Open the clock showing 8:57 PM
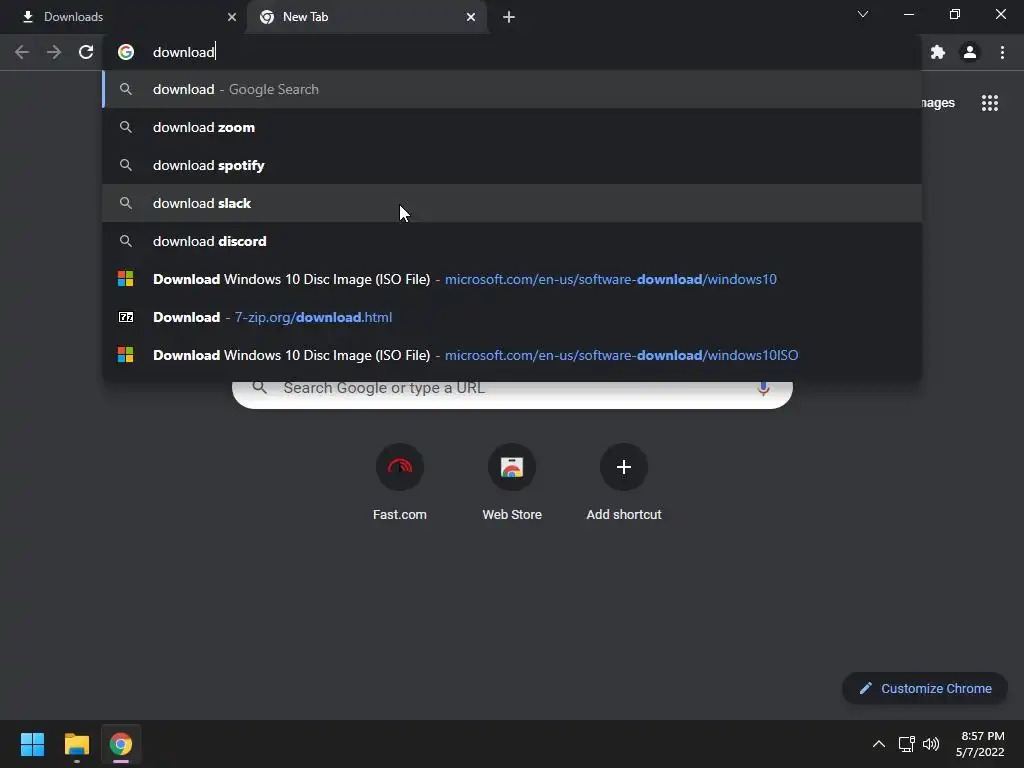Image resolution: width=1024 pixels, height=768 pixels. (x=980, y=744)
